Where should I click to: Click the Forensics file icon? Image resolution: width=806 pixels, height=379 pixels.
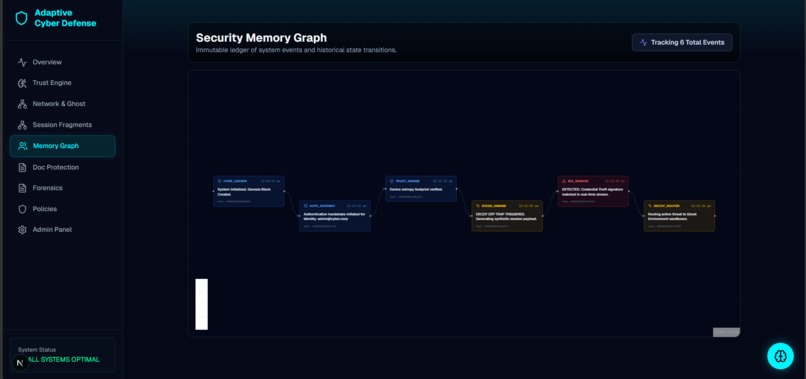pyautogui.click(x=22, y=188)
